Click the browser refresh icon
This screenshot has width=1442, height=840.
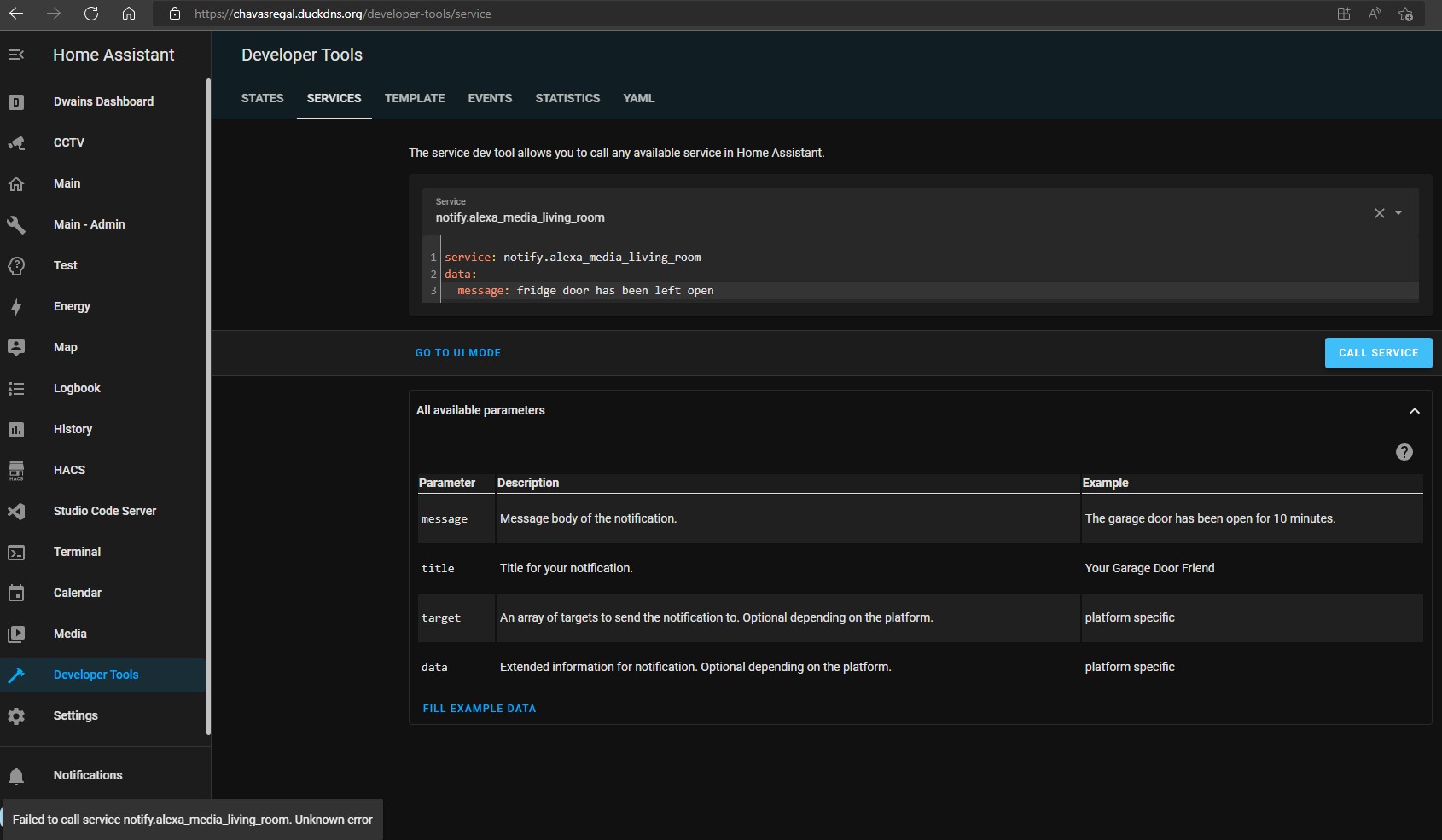pos(91,14)
